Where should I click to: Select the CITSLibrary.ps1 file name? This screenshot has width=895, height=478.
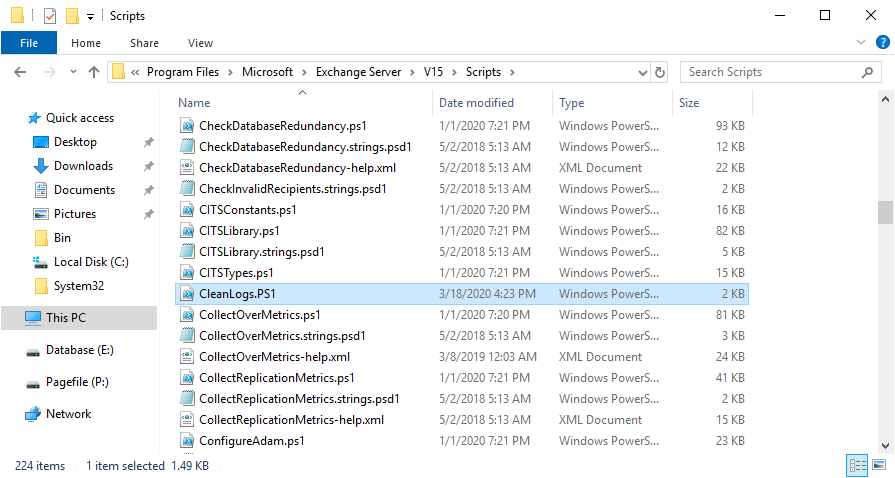pyautogui.click(x=239, y=231)
